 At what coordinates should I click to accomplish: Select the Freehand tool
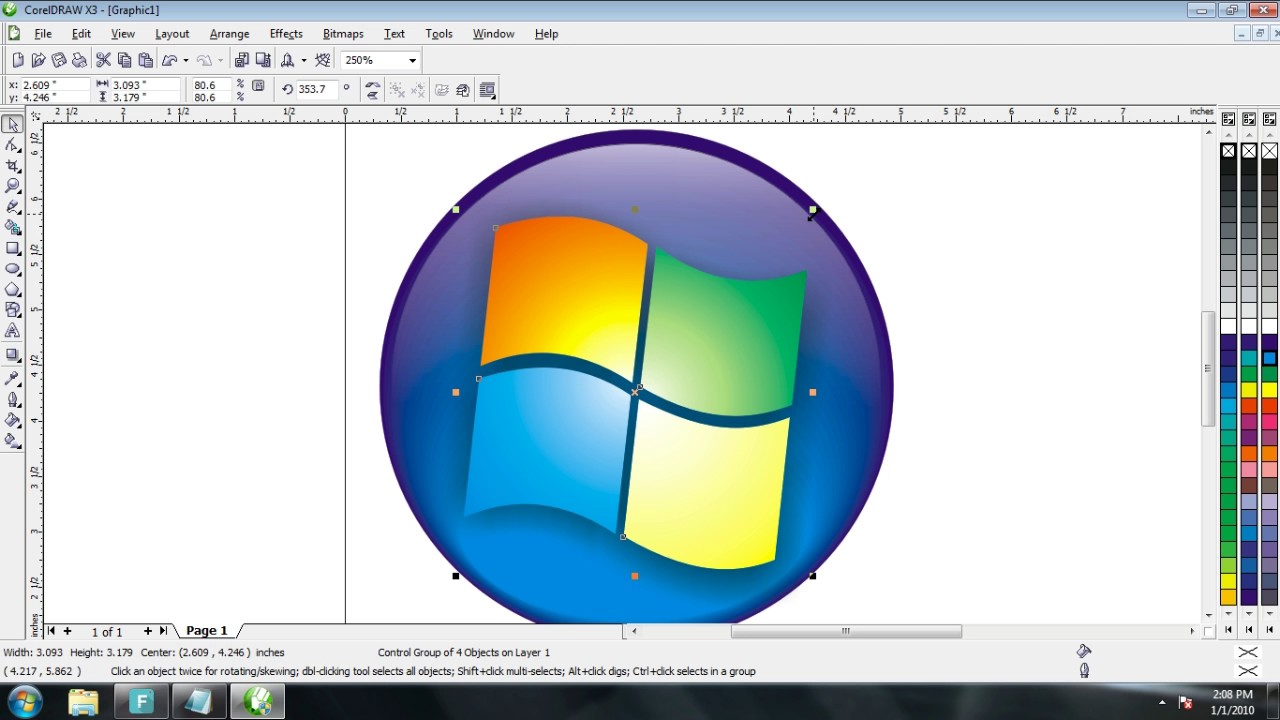(x=12, y=207)
